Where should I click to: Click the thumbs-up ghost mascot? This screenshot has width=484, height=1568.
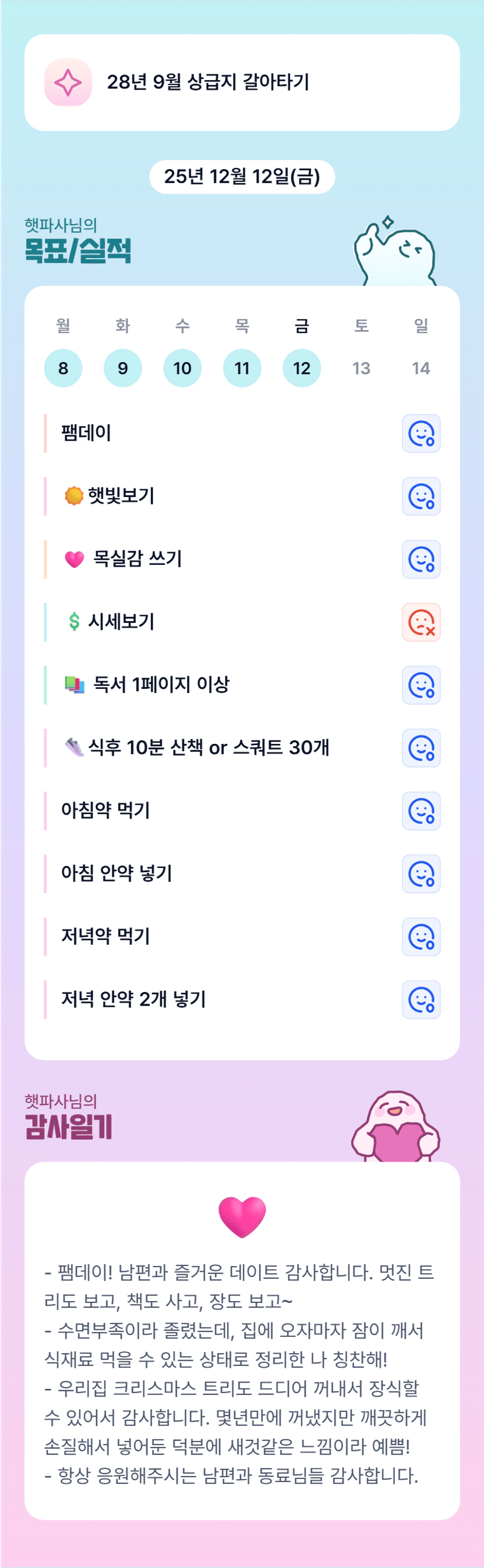tap(396, 252)
